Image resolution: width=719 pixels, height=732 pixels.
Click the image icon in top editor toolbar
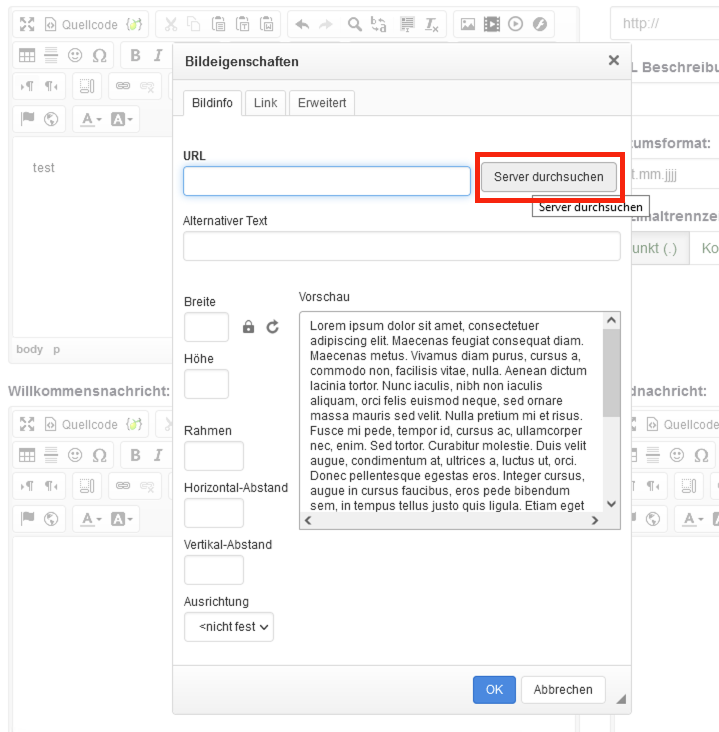(x=468, y=24)
